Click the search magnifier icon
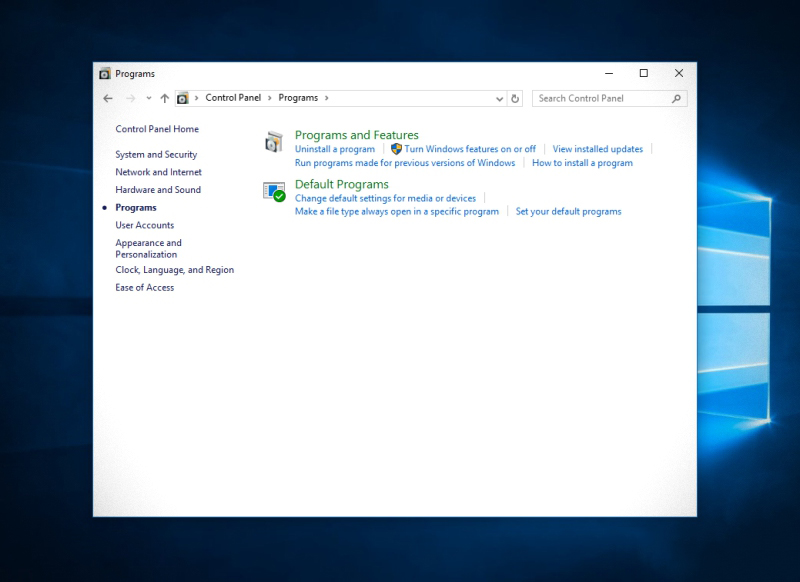Screen dimensions: 800x582 click(676, 98)
